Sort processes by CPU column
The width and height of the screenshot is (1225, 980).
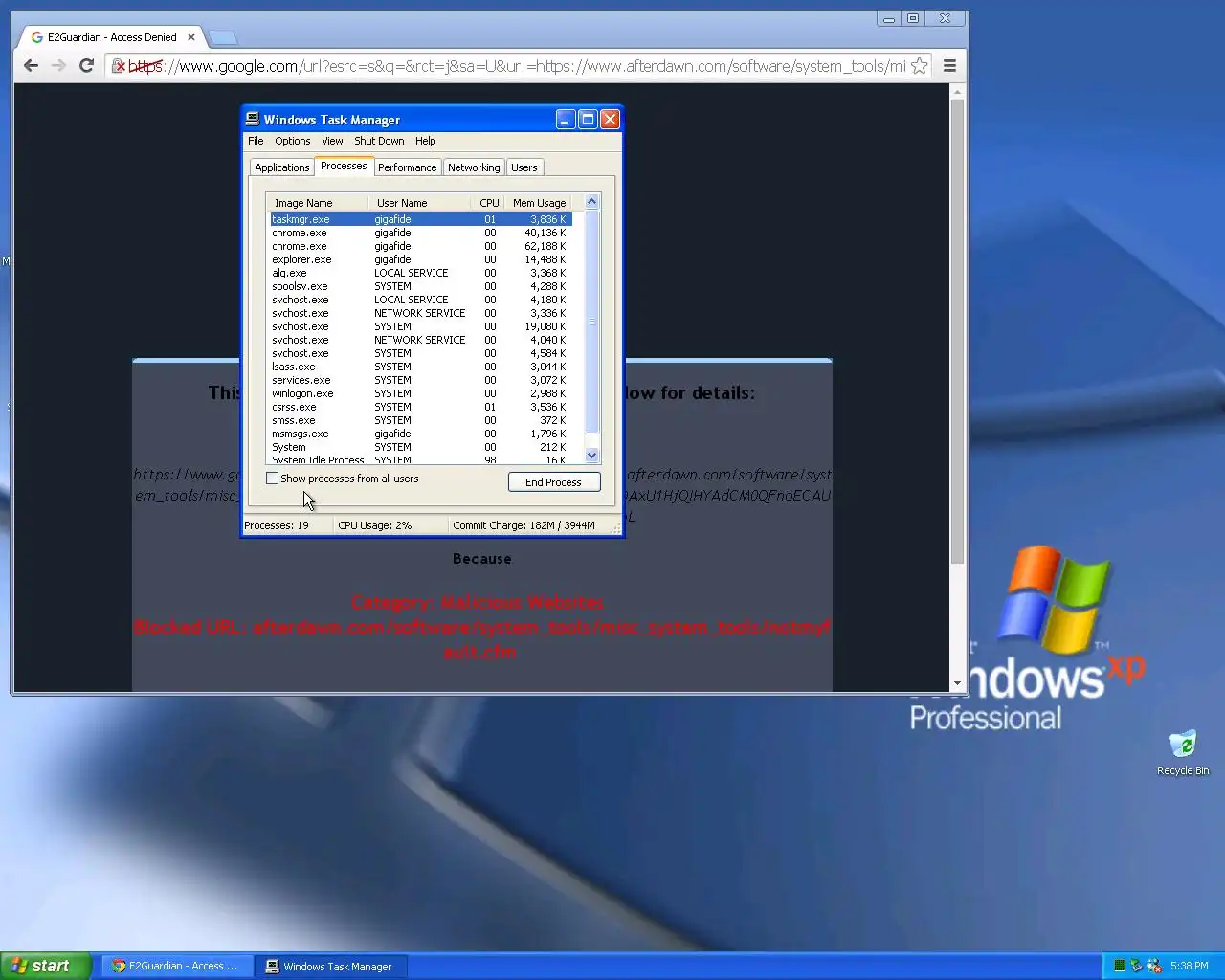click(488, 203)
